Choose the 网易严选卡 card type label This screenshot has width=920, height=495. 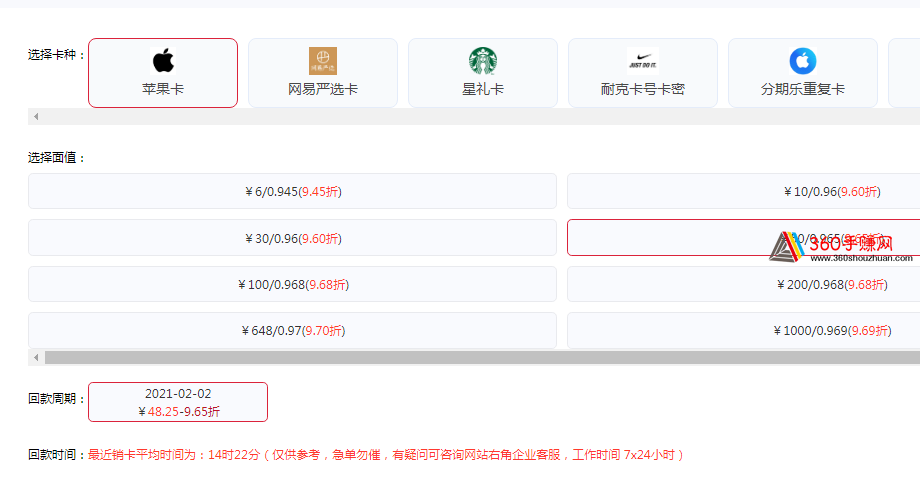[323, 89]
